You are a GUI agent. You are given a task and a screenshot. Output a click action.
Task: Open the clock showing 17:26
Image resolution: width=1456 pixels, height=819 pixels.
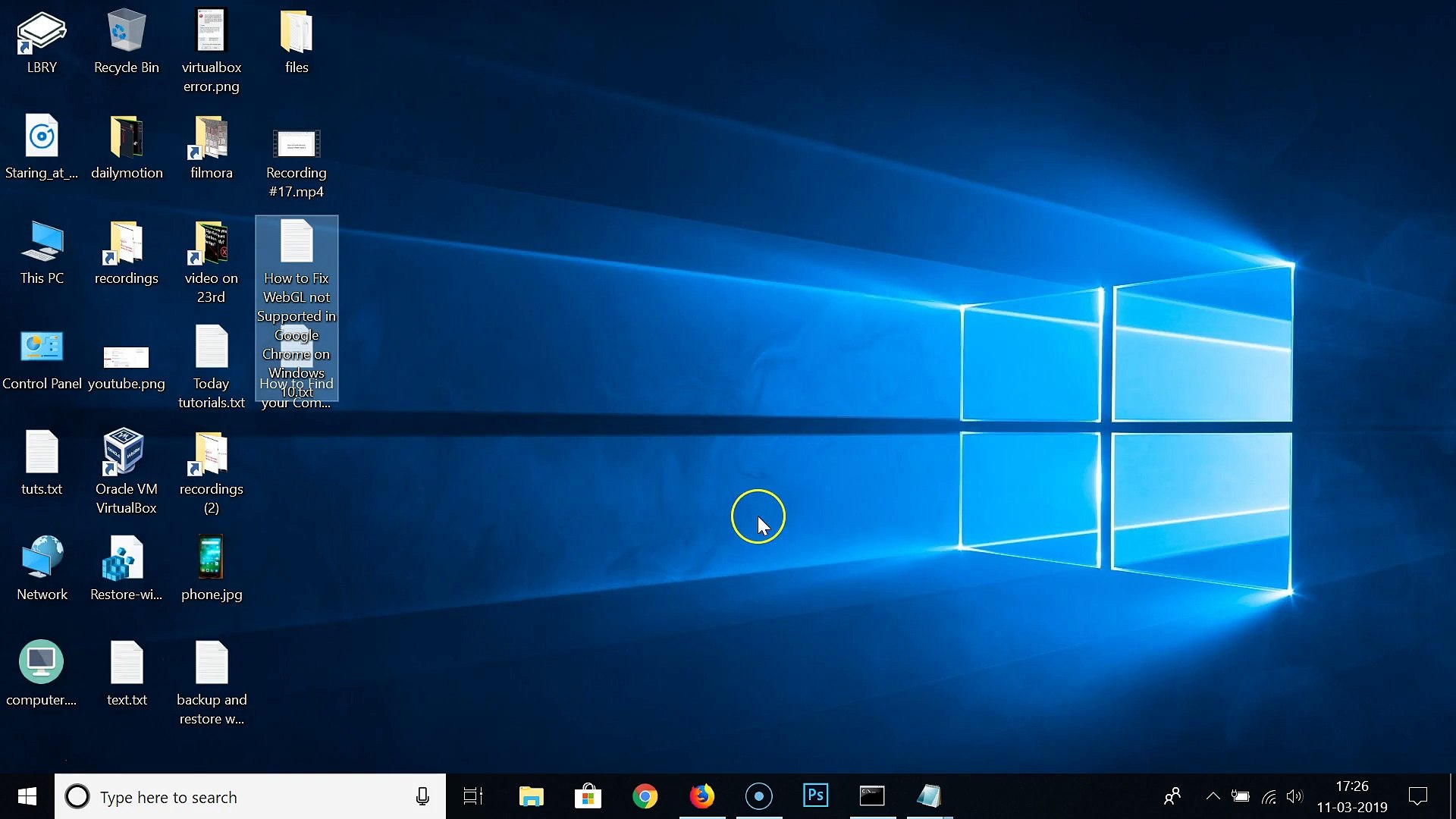tap(1352, 796)
